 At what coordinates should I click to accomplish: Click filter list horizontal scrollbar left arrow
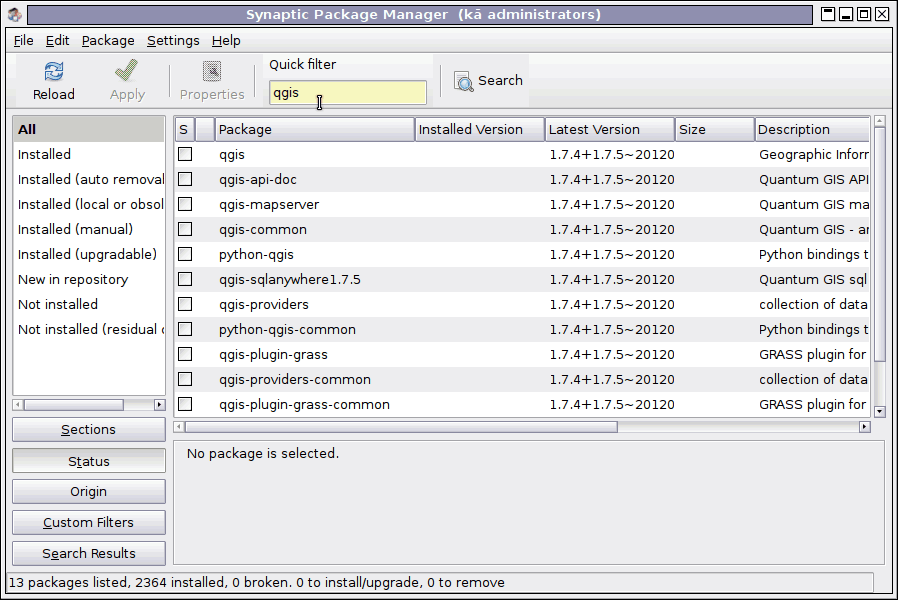pyautogui.click(x=18, y=405)
